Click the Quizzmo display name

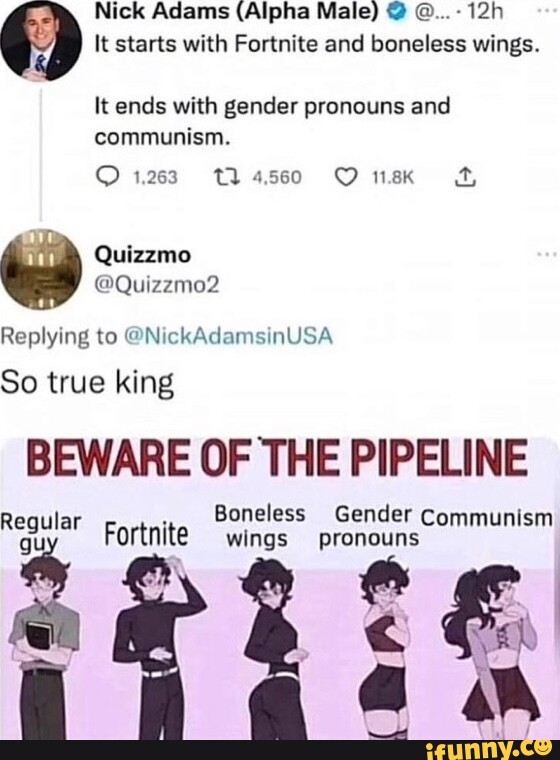point(143,255)
